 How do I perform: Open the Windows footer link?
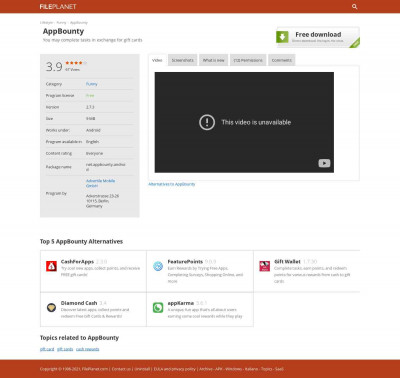pos(234,369)
